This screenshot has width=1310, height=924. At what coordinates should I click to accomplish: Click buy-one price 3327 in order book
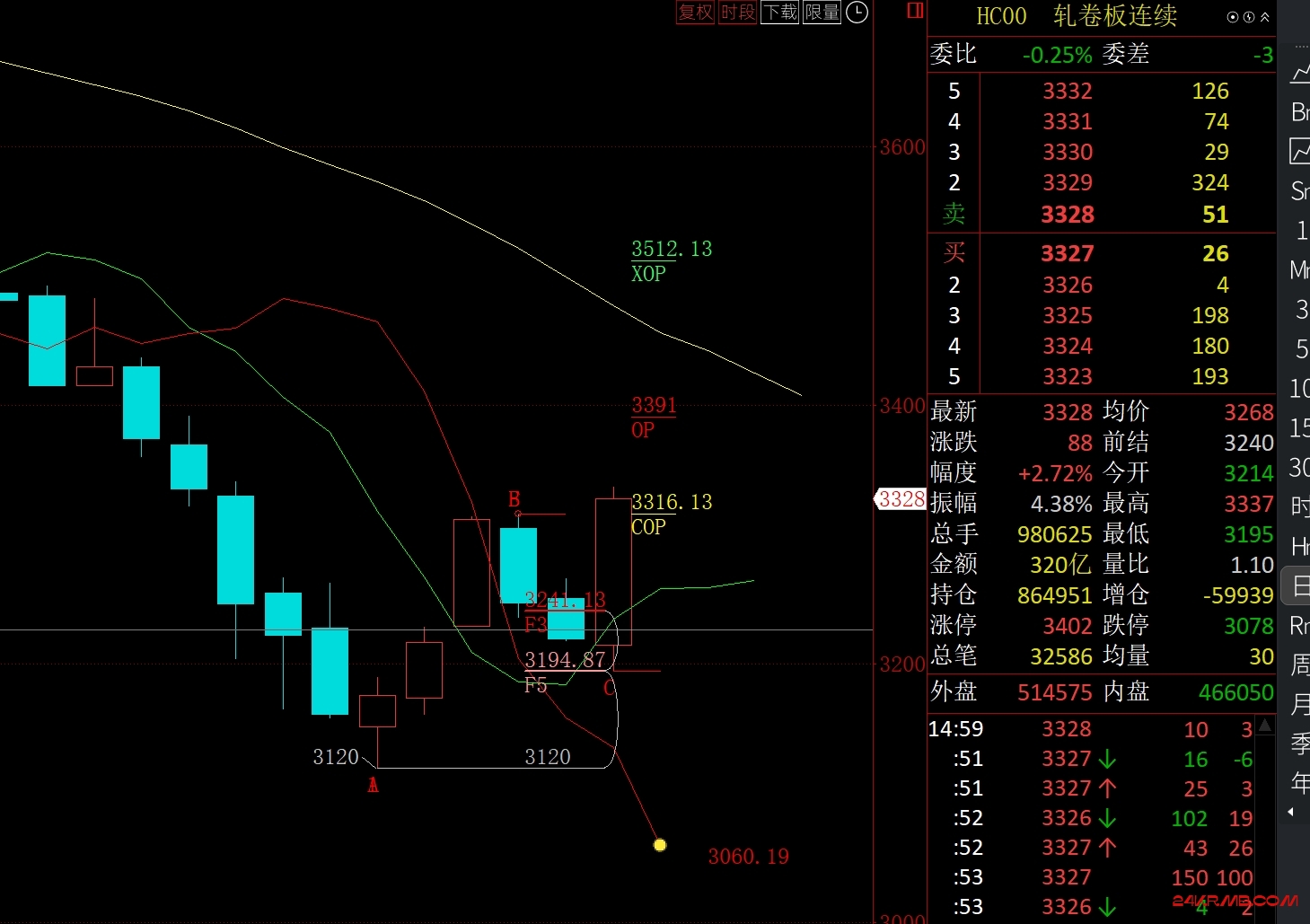[x=1068, y=254]
